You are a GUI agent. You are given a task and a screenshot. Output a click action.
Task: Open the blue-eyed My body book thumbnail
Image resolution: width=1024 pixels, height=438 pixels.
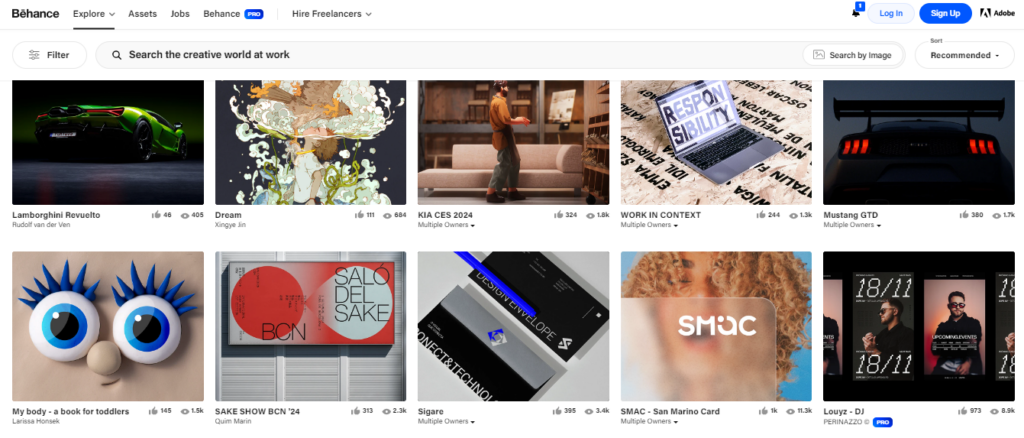(108, 326)
